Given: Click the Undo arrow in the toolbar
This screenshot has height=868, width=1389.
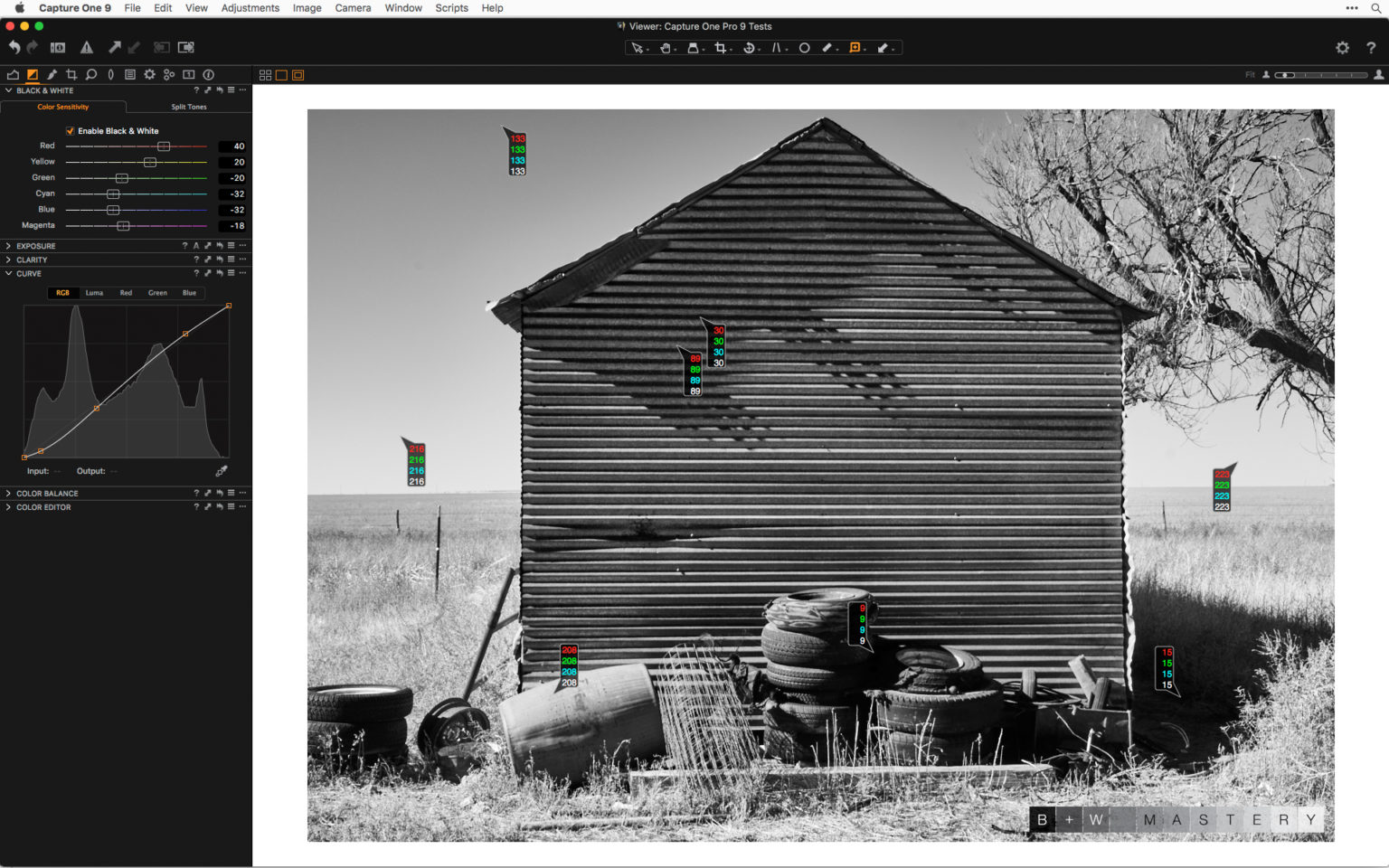Looking at the screenshot, I should 13,47.
